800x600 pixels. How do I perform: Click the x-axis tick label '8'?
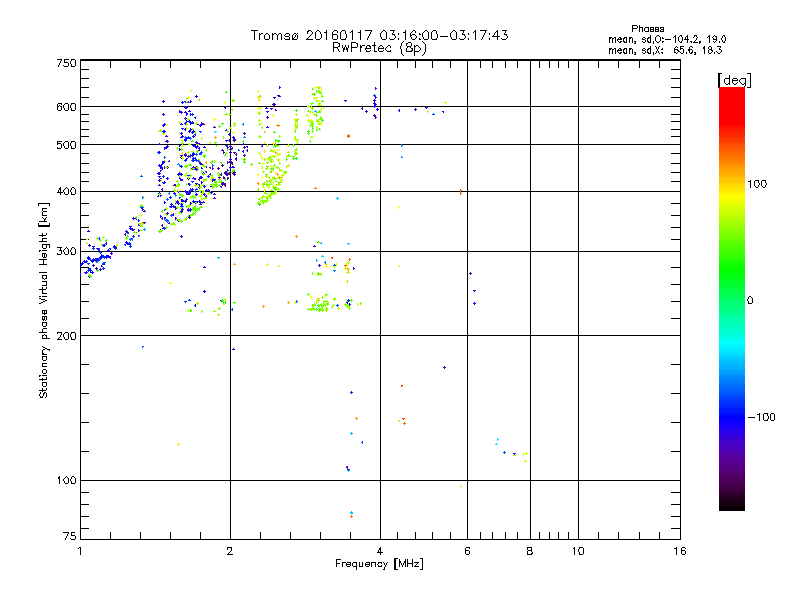(x=530, y=551)
